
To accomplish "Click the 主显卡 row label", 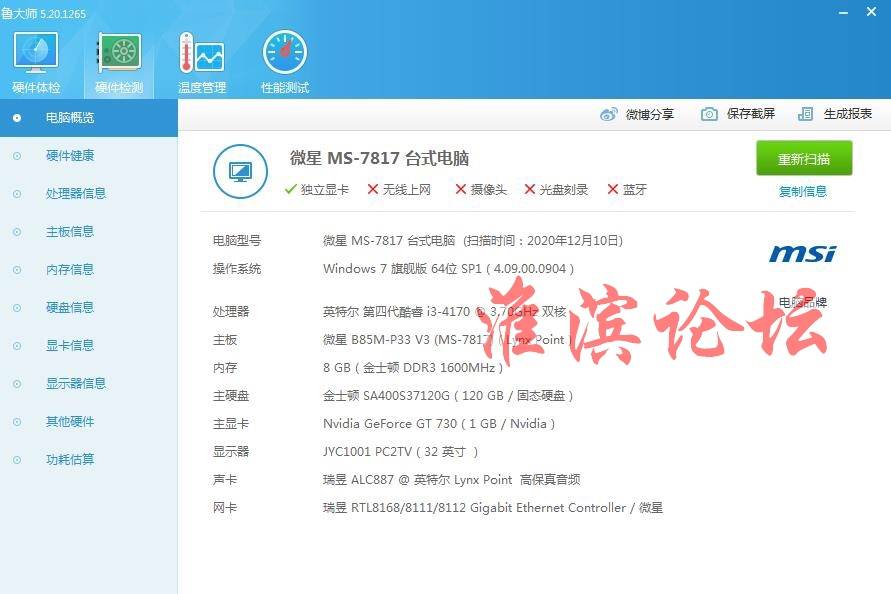I will 231,424.
